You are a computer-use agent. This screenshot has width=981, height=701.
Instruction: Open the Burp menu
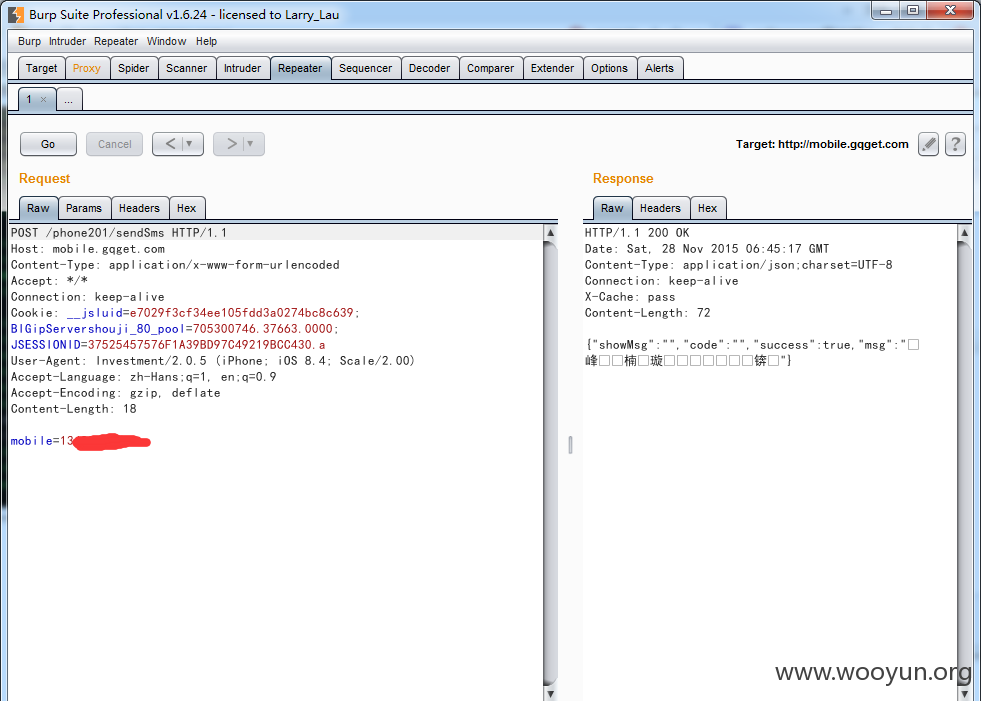coord(29,41)
